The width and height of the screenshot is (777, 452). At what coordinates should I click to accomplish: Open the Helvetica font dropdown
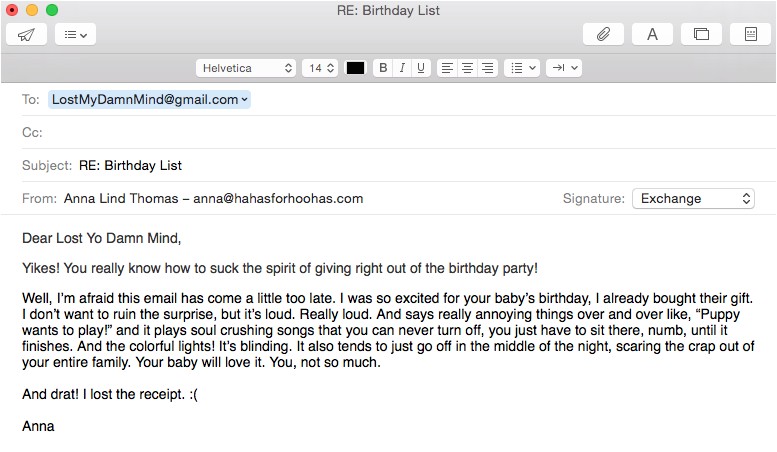click(246, 68)
